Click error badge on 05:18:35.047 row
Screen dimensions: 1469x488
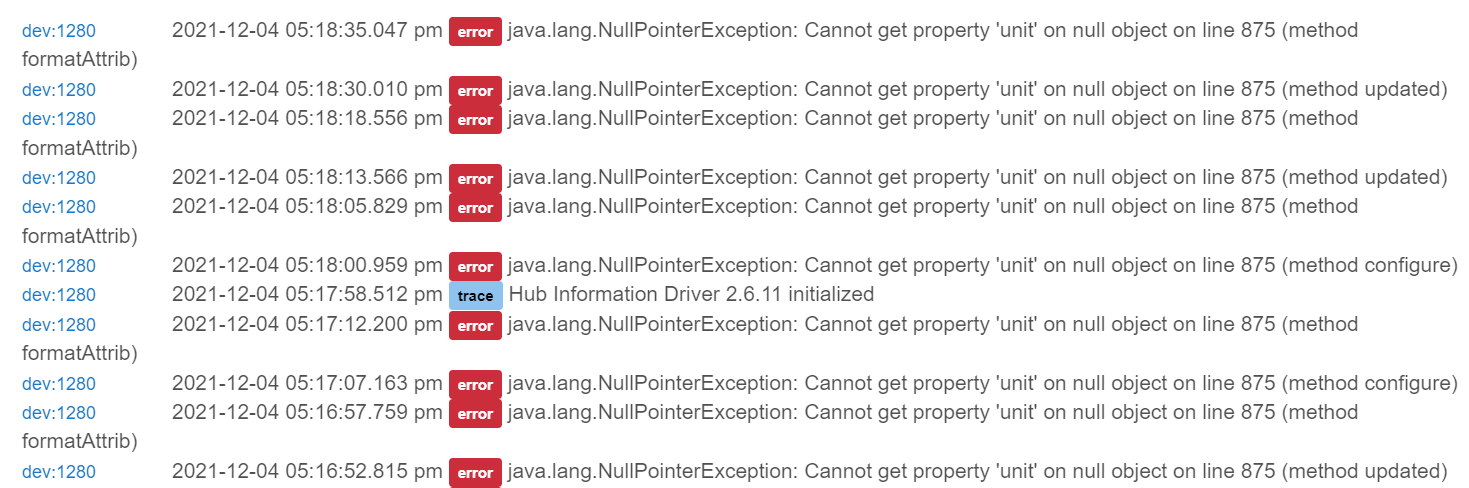click(x=475, y=32)
